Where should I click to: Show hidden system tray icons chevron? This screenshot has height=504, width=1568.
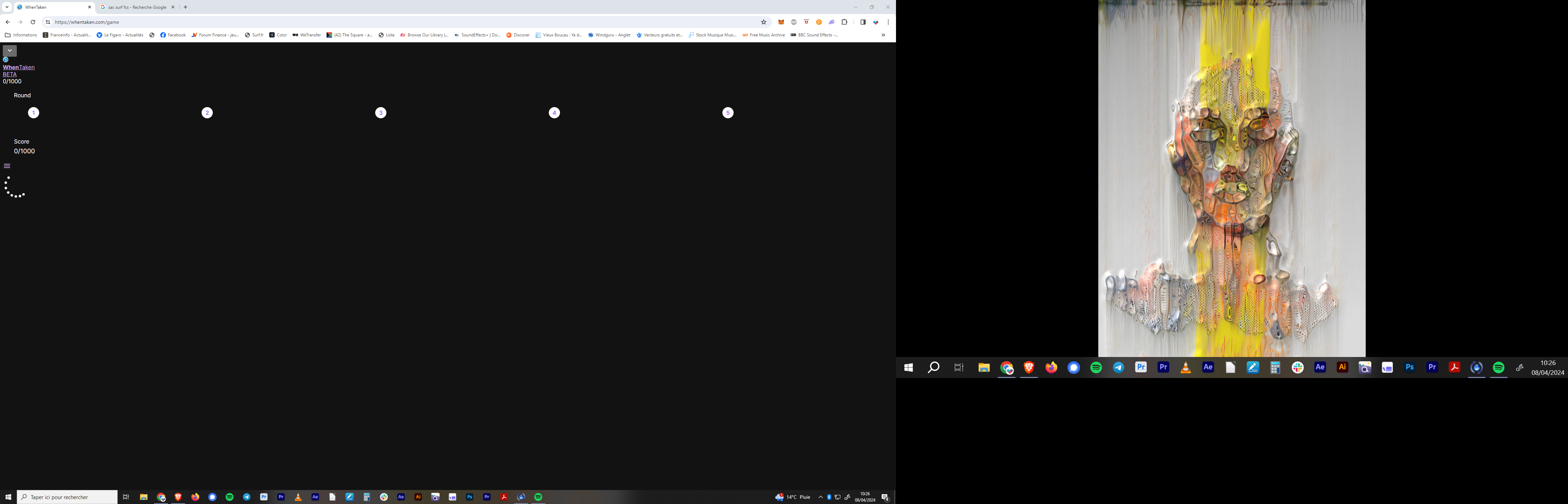(x=820, y=497)
